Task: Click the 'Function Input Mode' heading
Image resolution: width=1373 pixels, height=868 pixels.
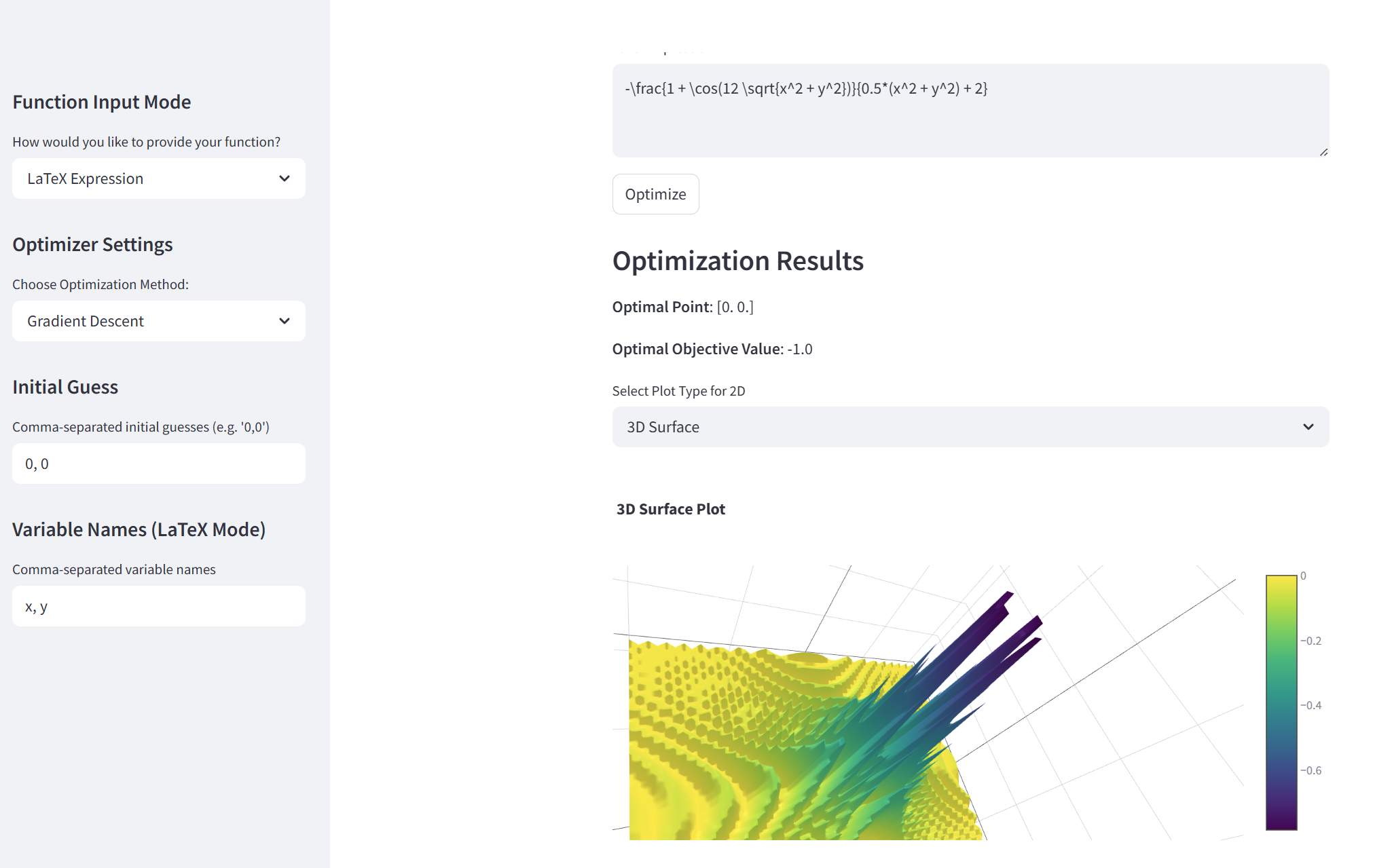Action: pos(102,102)
